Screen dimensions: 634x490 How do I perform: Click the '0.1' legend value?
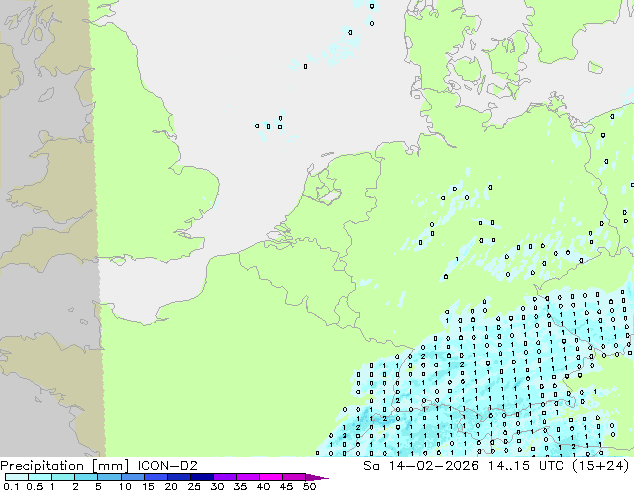coord(11,486)
